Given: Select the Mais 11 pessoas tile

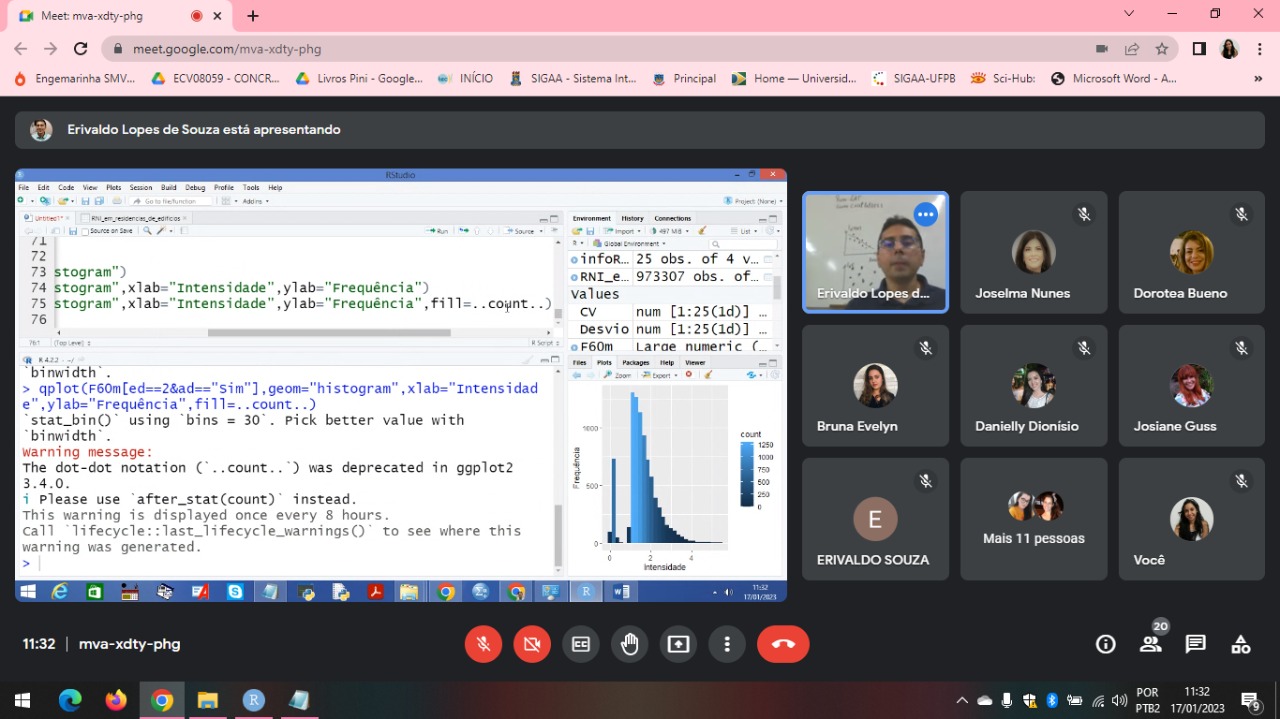Looking at the screenshot, I should tap(1034, 519).
